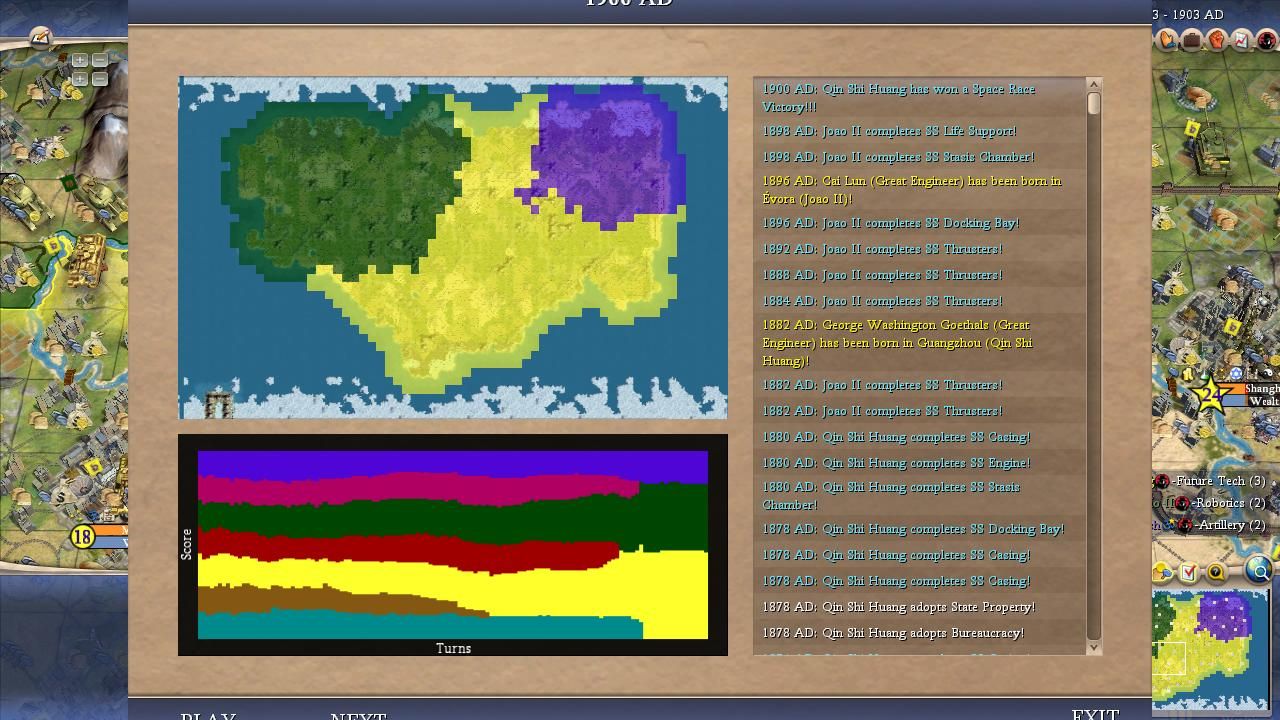
Task: Select 'Qin Shi Huang completes SS Engine' entry
Action: 919,463
